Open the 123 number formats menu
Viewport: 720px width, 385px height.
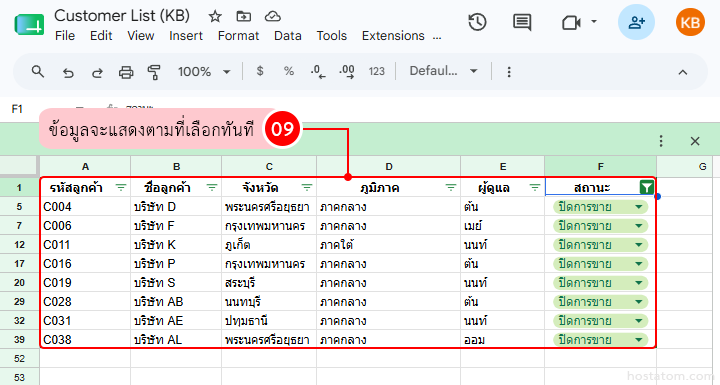tap(377, 71)
